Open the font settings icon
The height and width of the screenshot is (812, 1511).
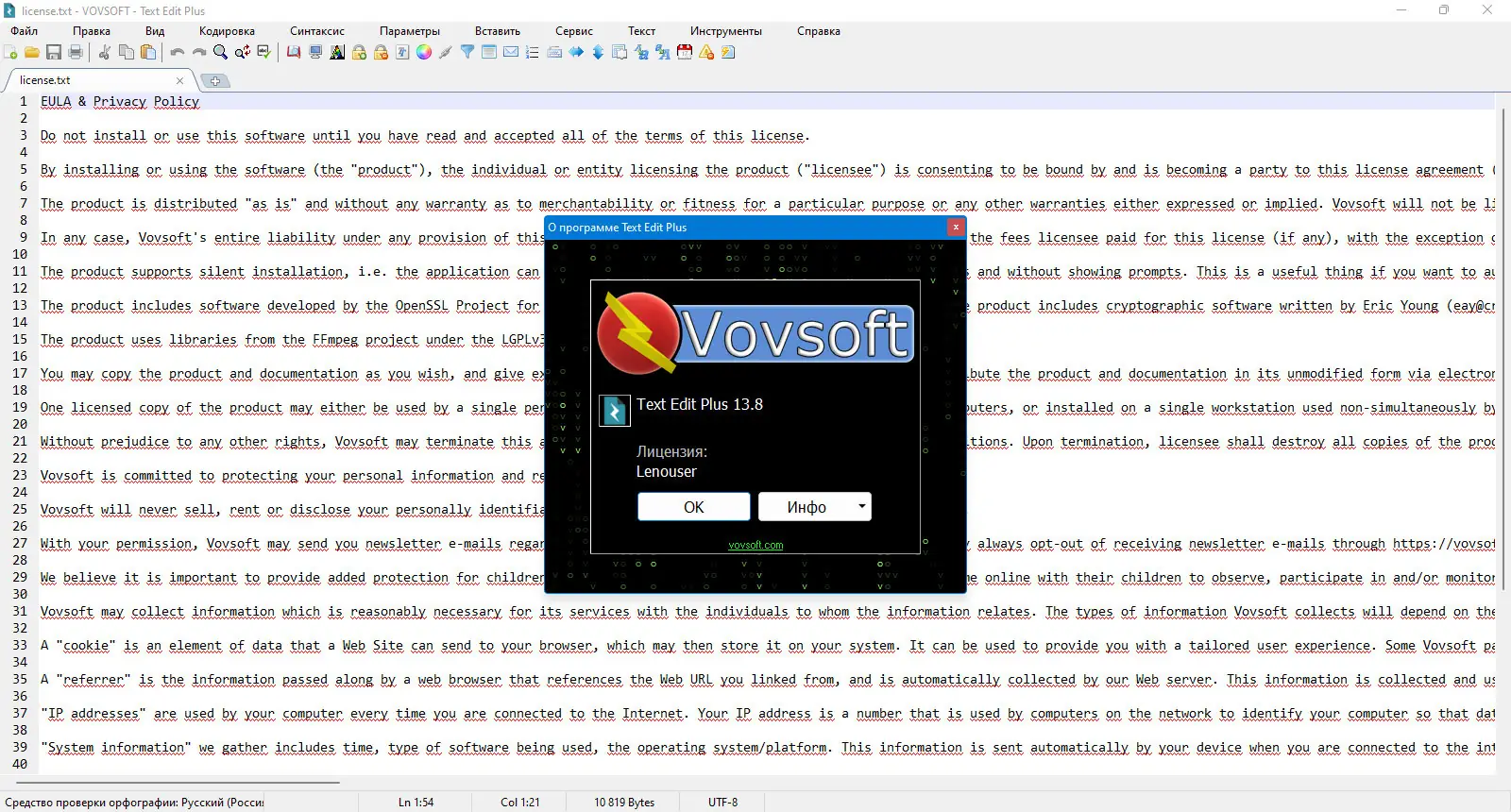(x=402, y=53)
